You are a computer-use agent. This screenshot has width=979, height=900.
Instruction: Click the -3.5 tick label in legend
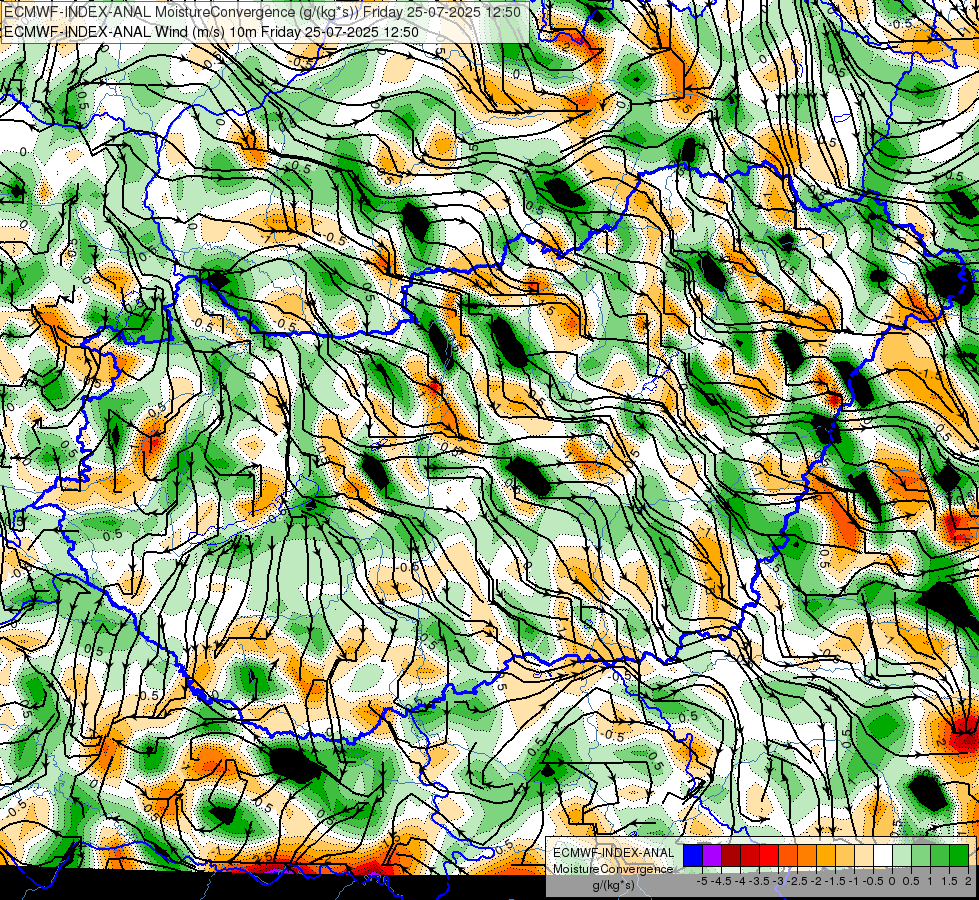point(759,881)
